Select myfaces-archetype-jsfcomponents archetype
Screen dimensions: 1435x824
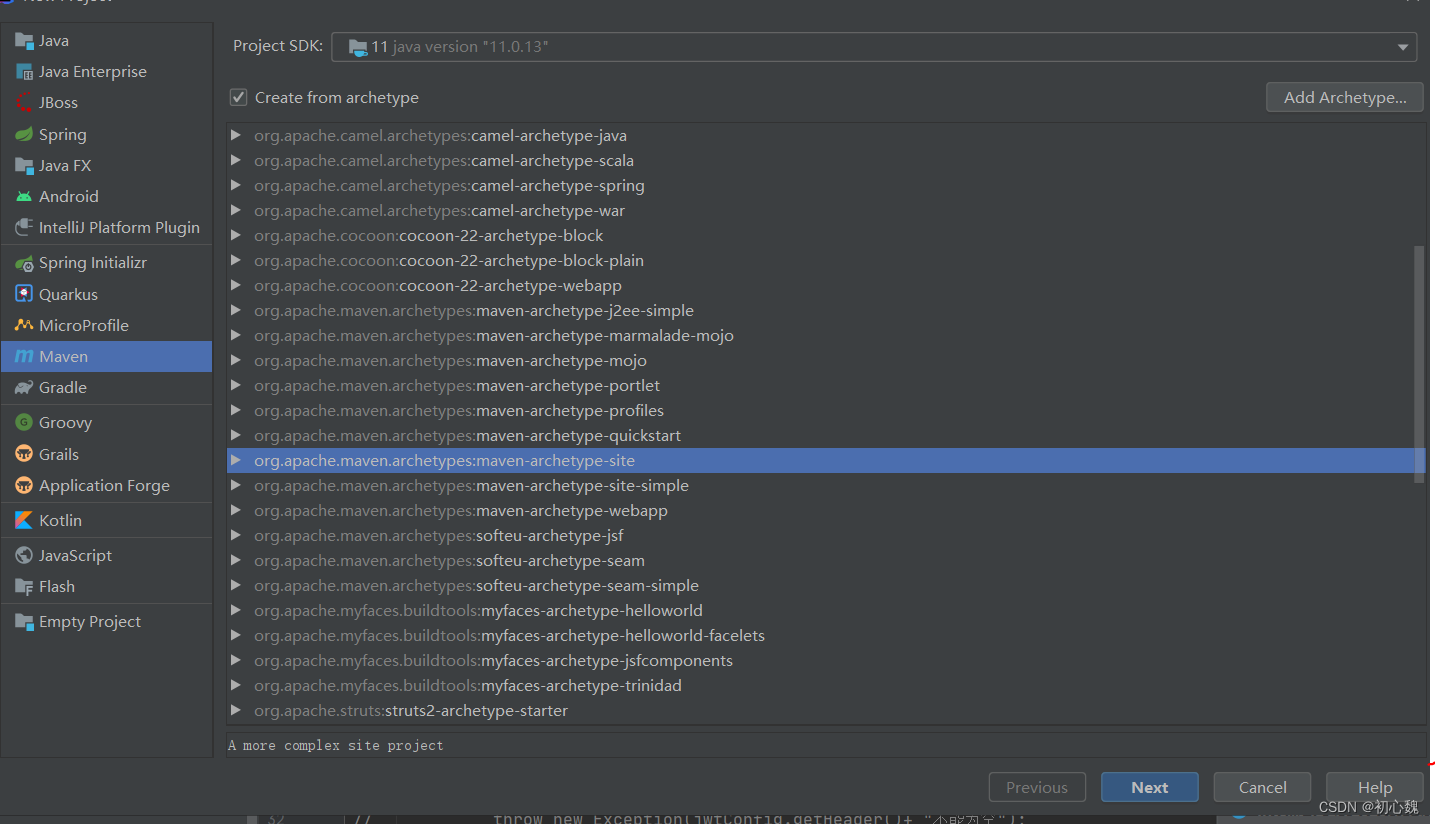point(826,660)
